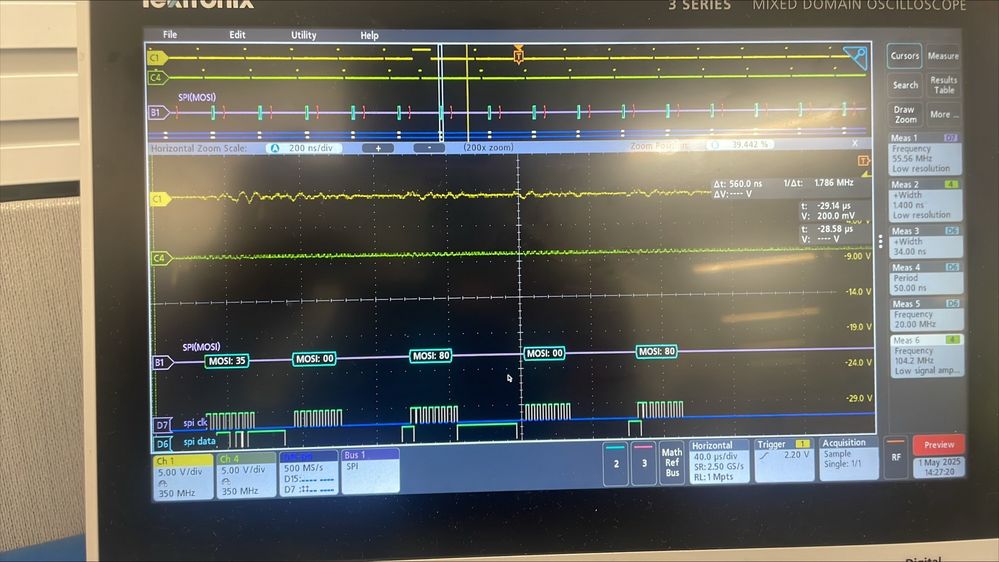Open the Utility menu
This screenshot has width=999, height=562.
coord(303,35)
